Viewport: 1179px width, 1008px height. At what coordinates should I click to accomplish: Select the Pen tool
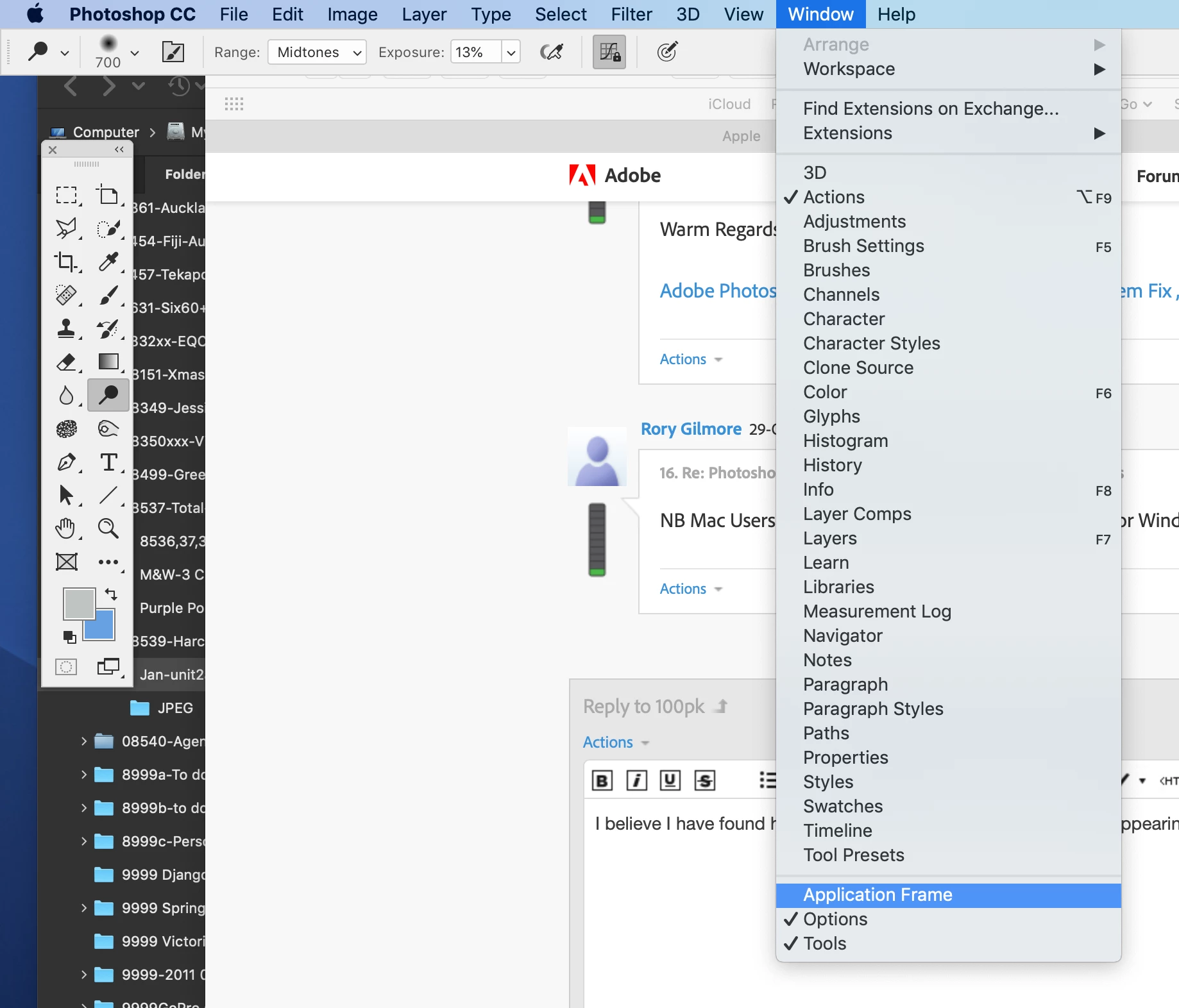[x=66, y=462]
